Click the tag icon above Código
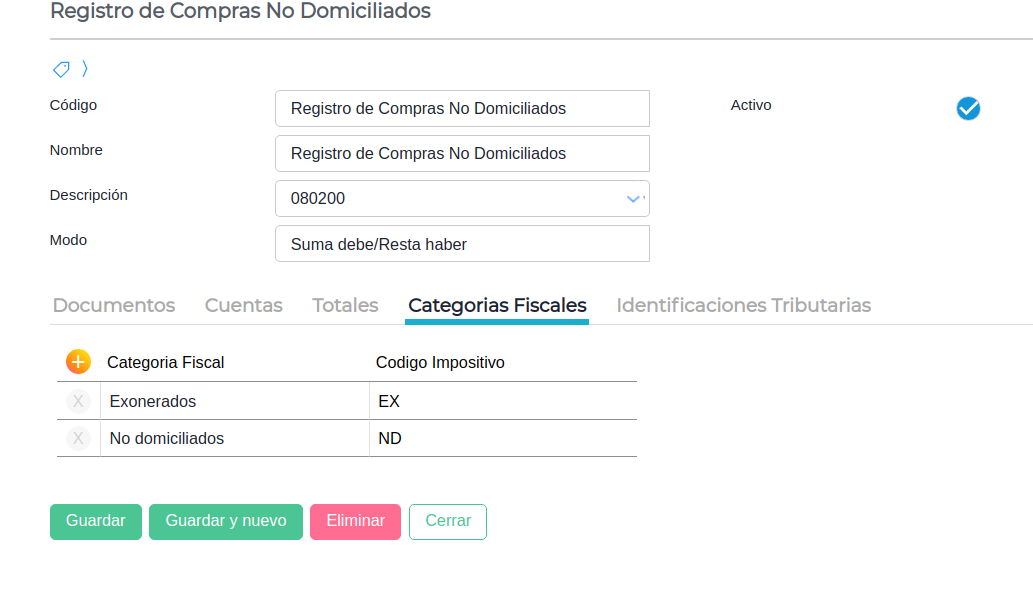Viewport: 1033px width, 593px height. click(x=61, y=69)
